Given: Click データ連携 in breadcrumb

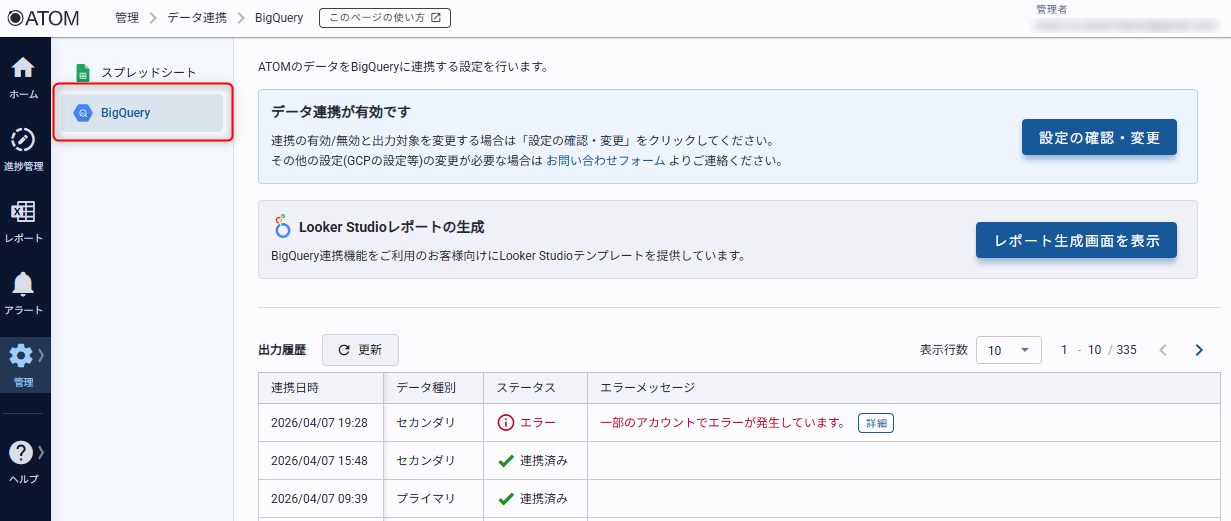Looking at the screenshot, I should click(x=197, y=18).
